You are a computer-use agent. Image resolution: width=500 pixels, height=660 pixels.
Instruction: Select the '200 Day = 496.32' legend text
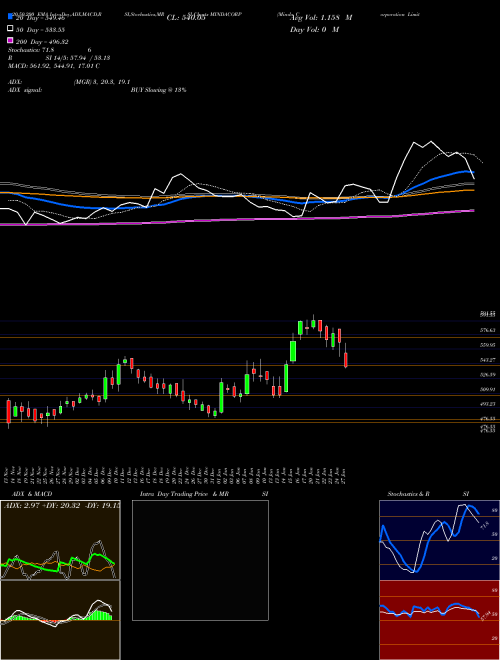(x=42, y=42)
